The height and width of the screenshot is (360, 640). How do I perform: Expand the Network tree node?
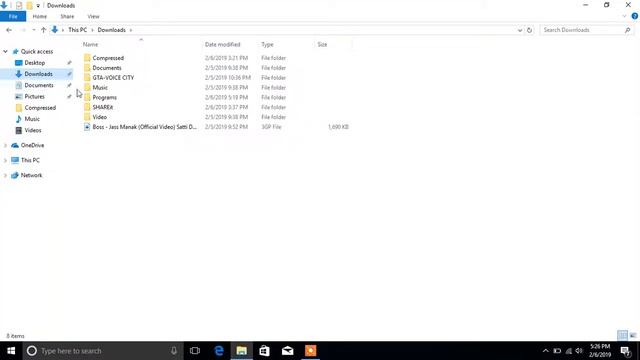click(5, 176)
